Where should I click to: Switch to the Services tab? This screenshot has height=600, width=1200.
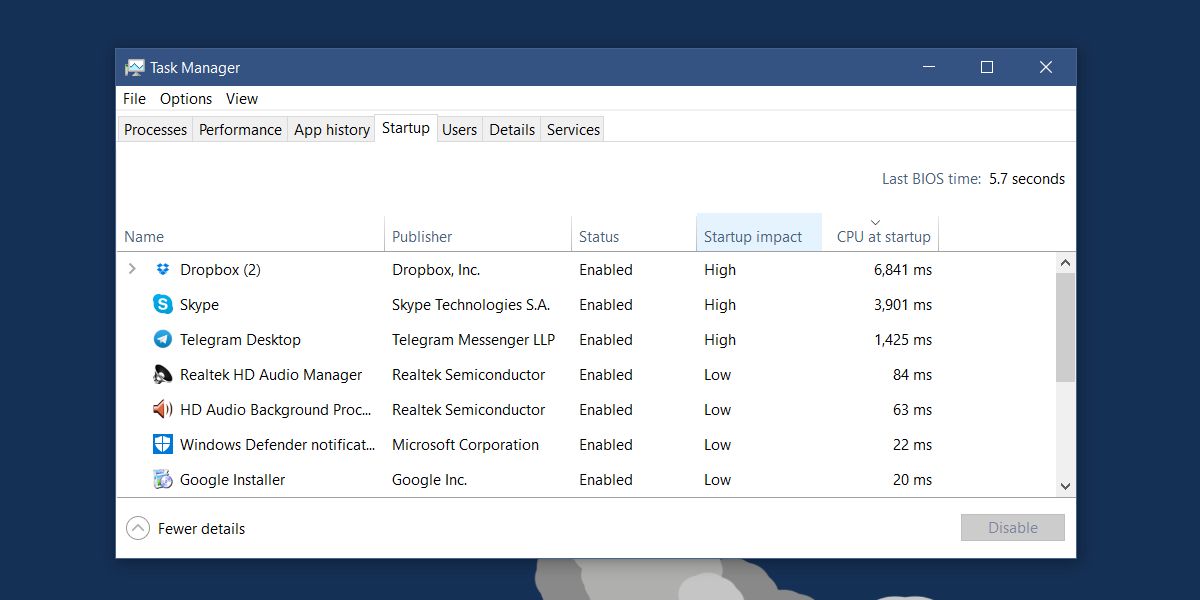pos(573,130)
